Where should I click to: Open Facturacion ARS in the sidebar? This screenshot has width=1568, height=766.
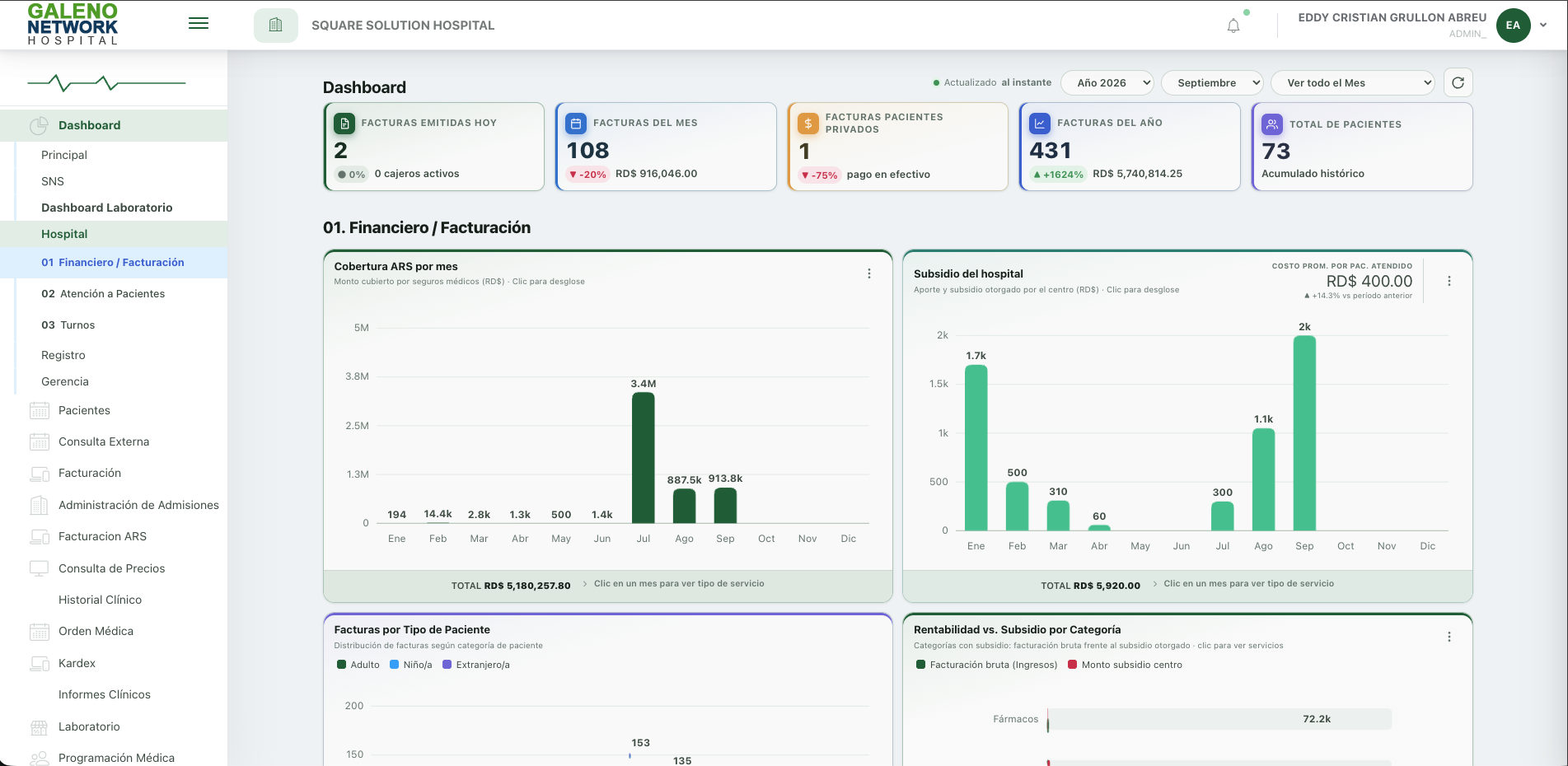coord(102,536)
